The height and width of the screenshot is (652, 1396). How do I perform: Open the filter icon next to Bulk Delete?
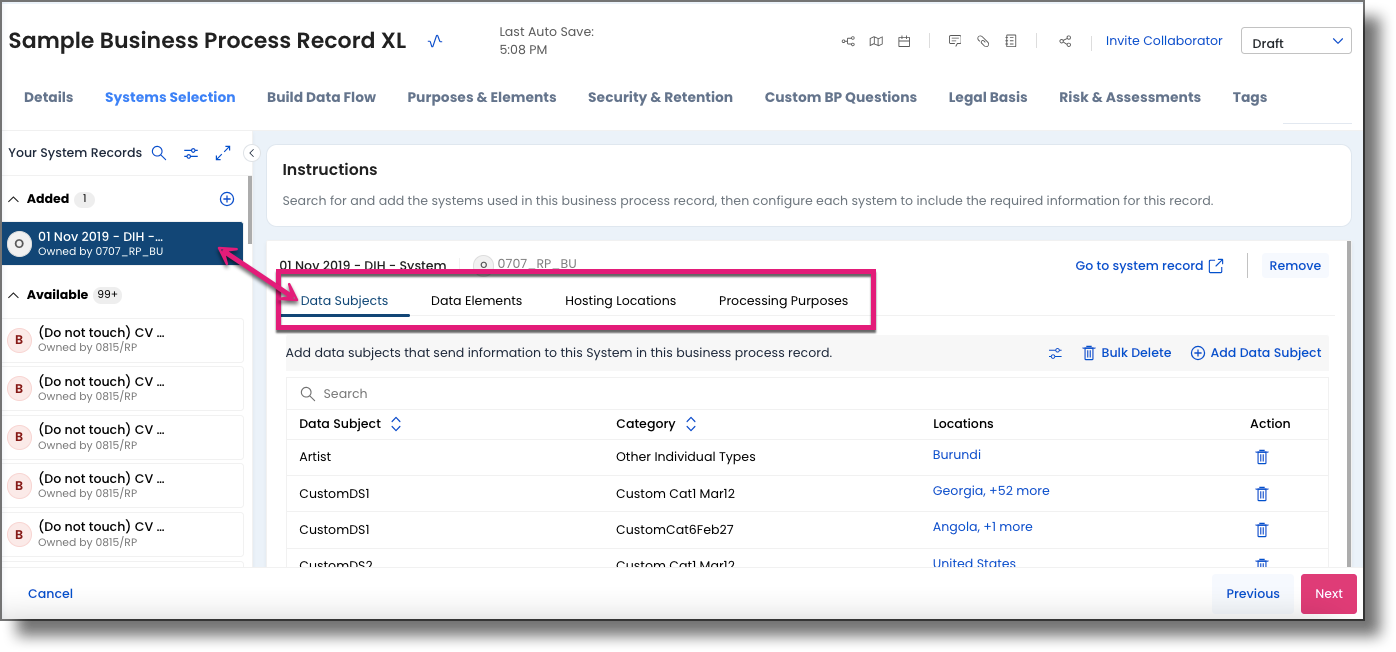pos(1055,352)
